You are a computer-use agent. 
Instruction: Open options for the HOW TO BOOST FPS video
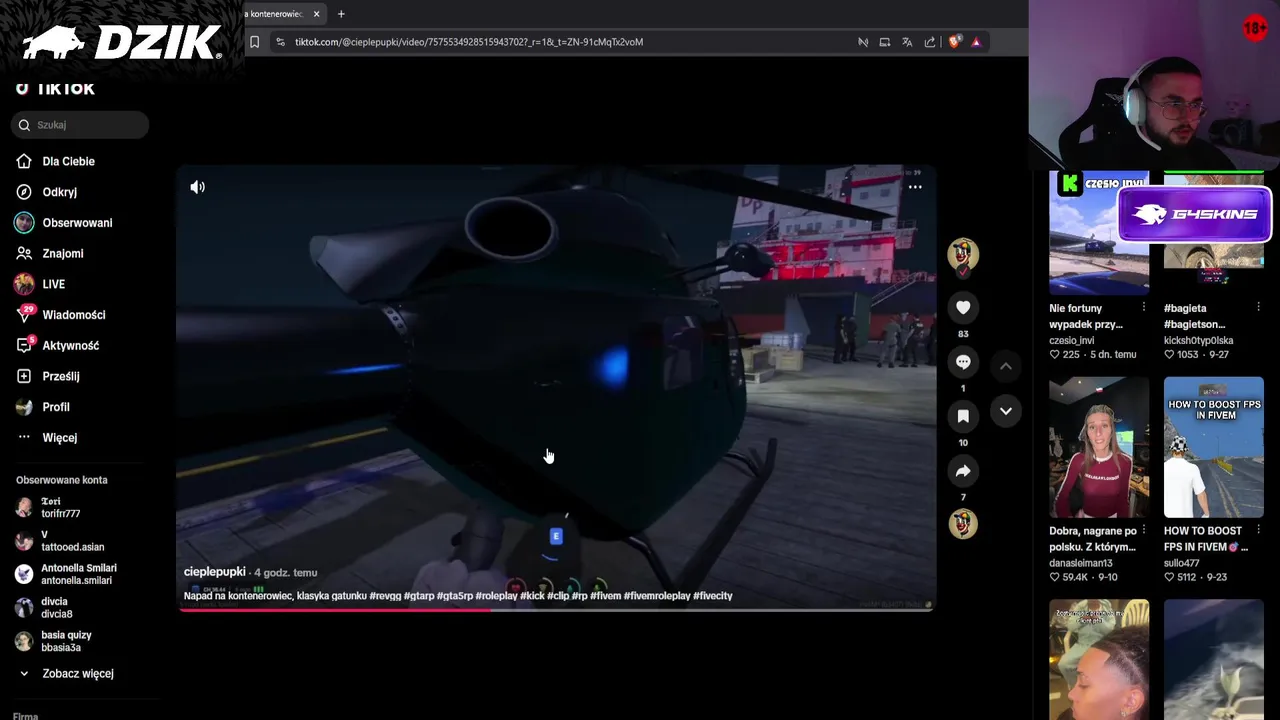pyautogui.click(x=1258, y=531)
